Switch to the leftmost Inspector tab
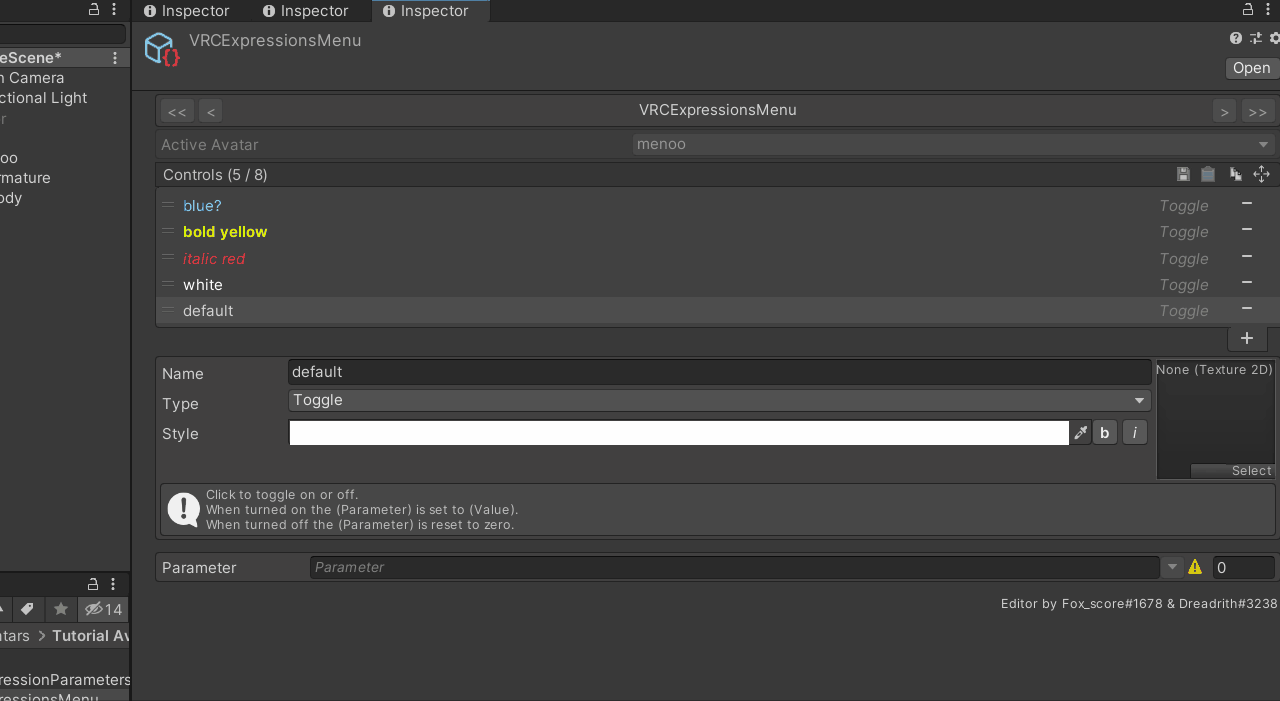The image size is (1280, 701). click(188, 11)
